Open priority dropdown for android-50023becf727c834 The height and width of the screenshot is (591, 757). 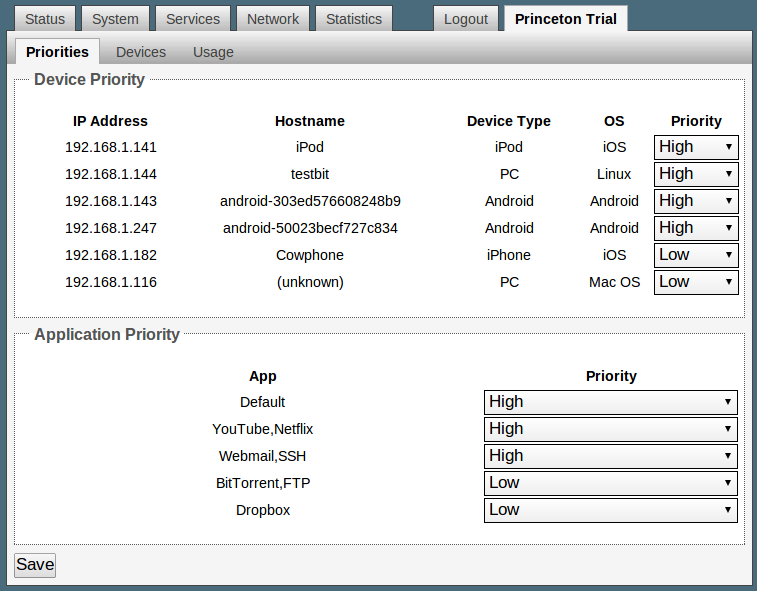696,228
